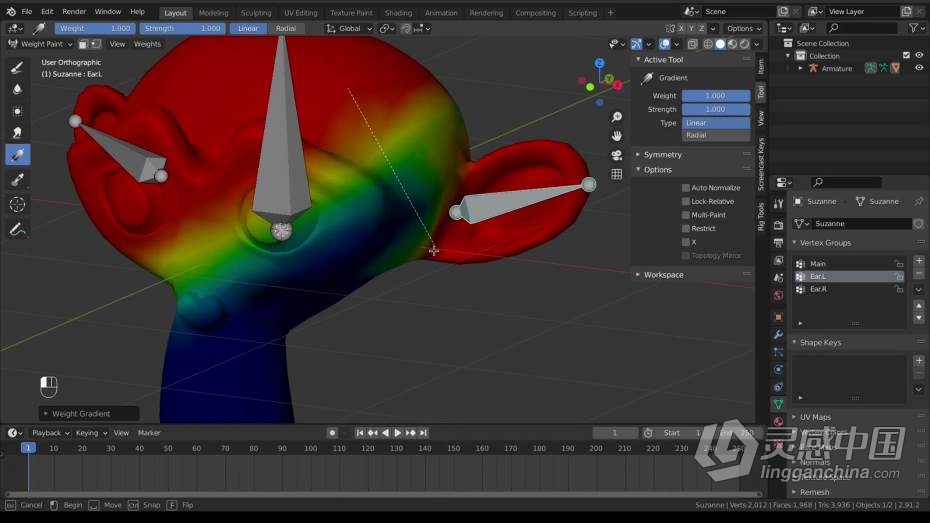Open the Modifier properties wrench tab

tap(778, 334)
